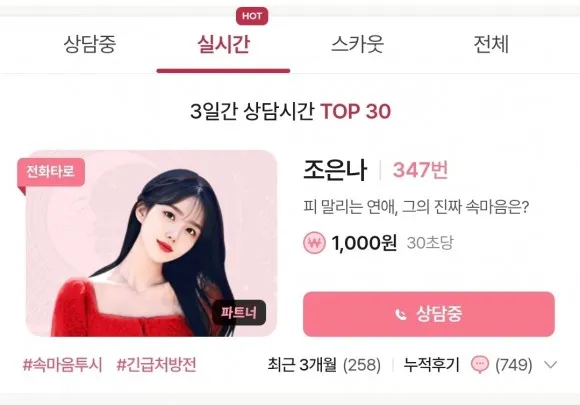Image resolution: width=580 pixels, height=405 pixels.
Task: Open the #긴급처방전 hashtag
Action: pyautogui.click(x=156, y=365)
